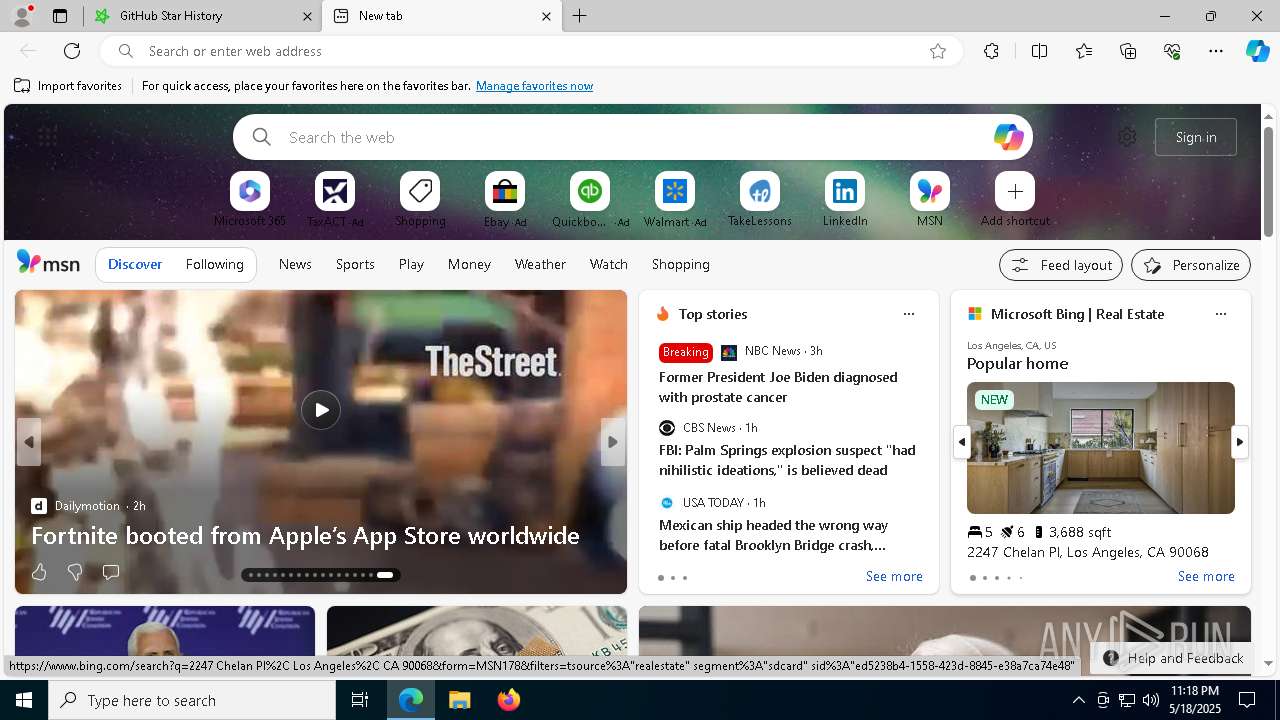1280x720 pixels.
Task: Switch to the Discover feed
Action: tap(135, 265)
